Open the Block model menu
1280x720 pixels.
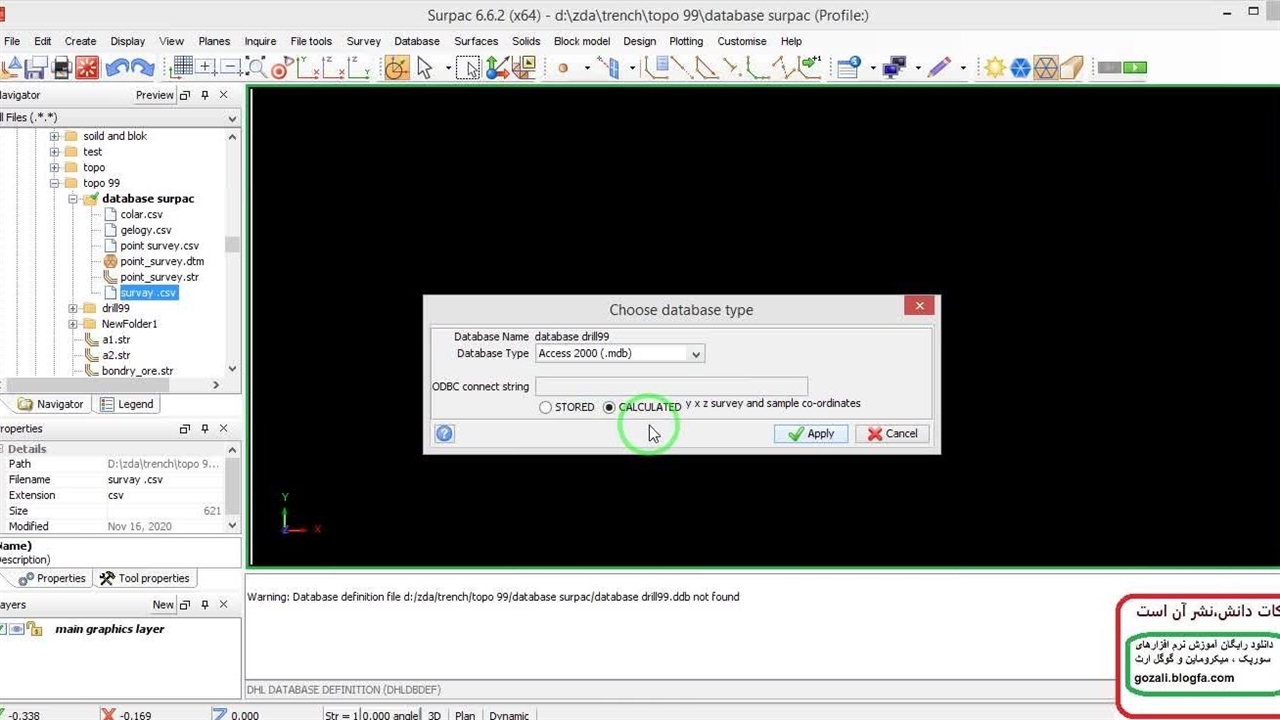pos(581,41)
